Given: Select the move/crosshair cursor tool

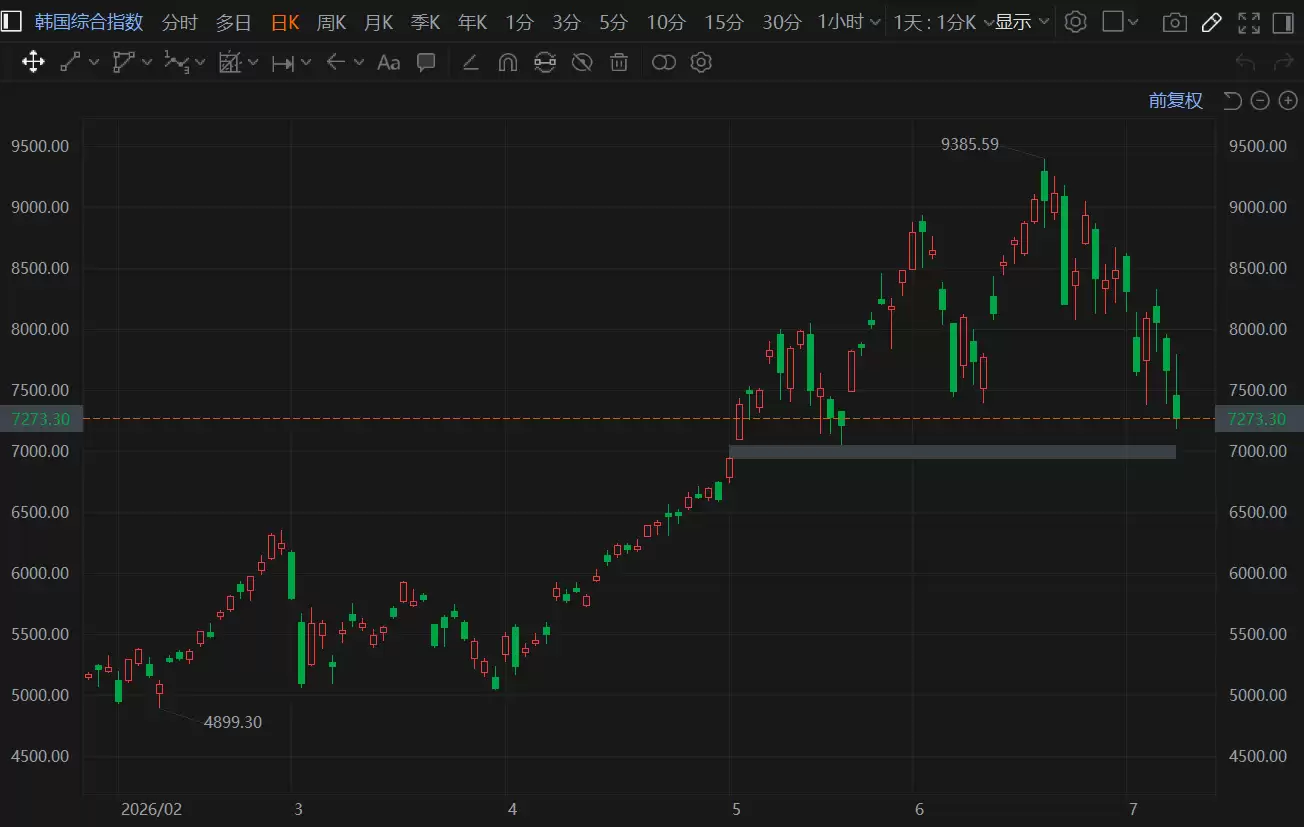Looking at the screenshot, I should (x=33, y=63).
